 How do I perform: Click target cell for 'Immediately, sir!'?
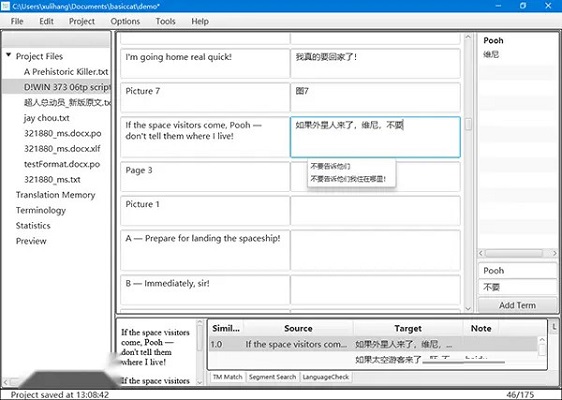[x=375, y=290]
